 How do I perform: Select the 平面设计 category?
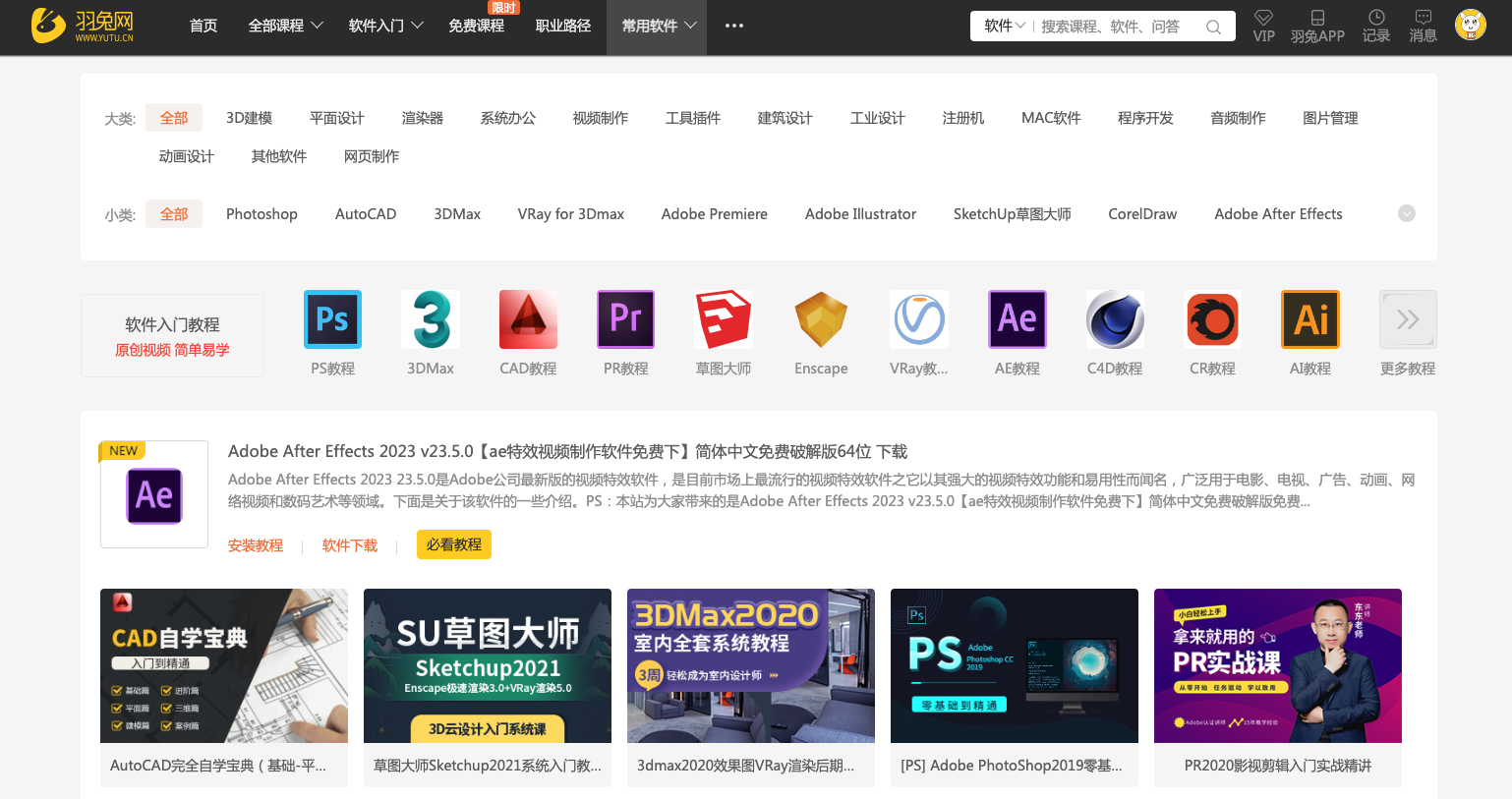[x=337, y=118]
